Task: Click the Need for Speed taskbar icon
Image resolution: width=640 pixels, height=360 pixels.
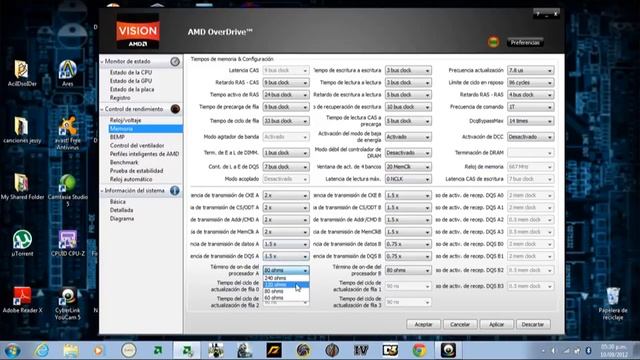Action: click(274, 350)
